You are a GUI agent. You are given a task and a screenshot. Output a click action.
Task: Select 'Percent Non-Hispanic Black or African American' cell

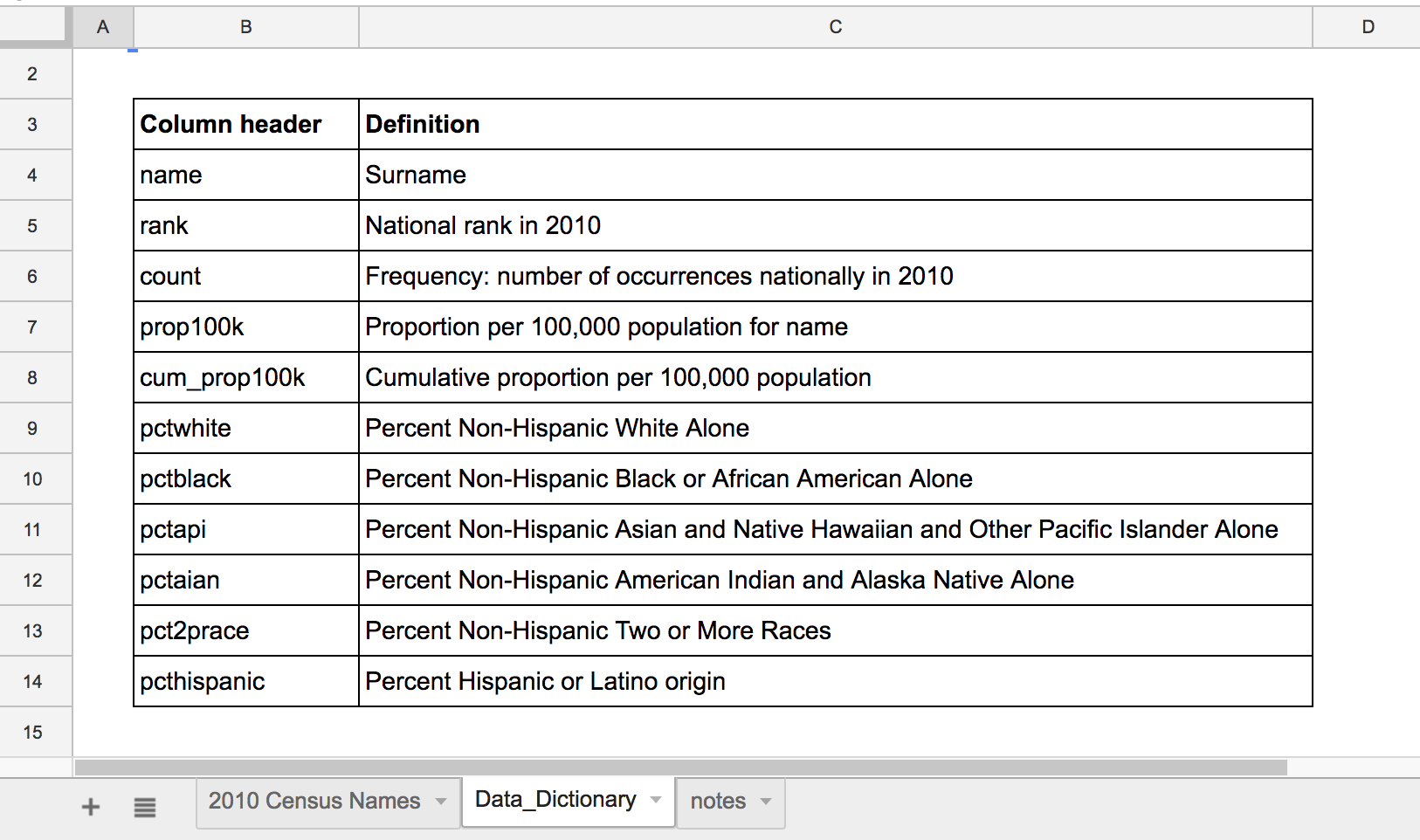(836, 479)
